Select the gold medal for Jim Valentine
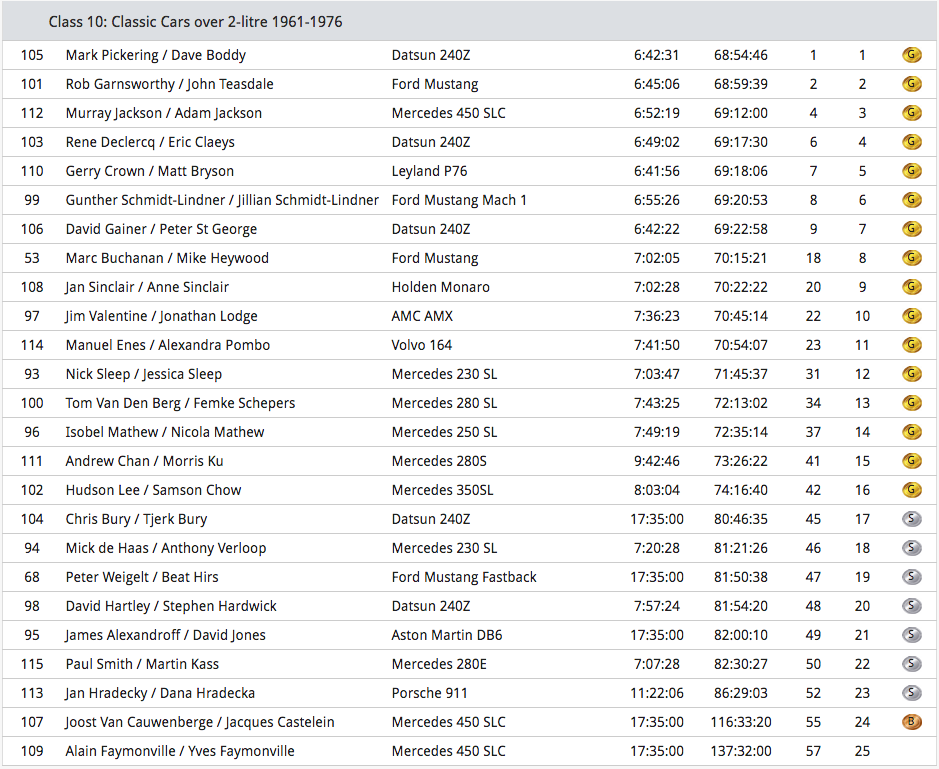The height and width of the screenshot is (769, 939). click(911, 316)
